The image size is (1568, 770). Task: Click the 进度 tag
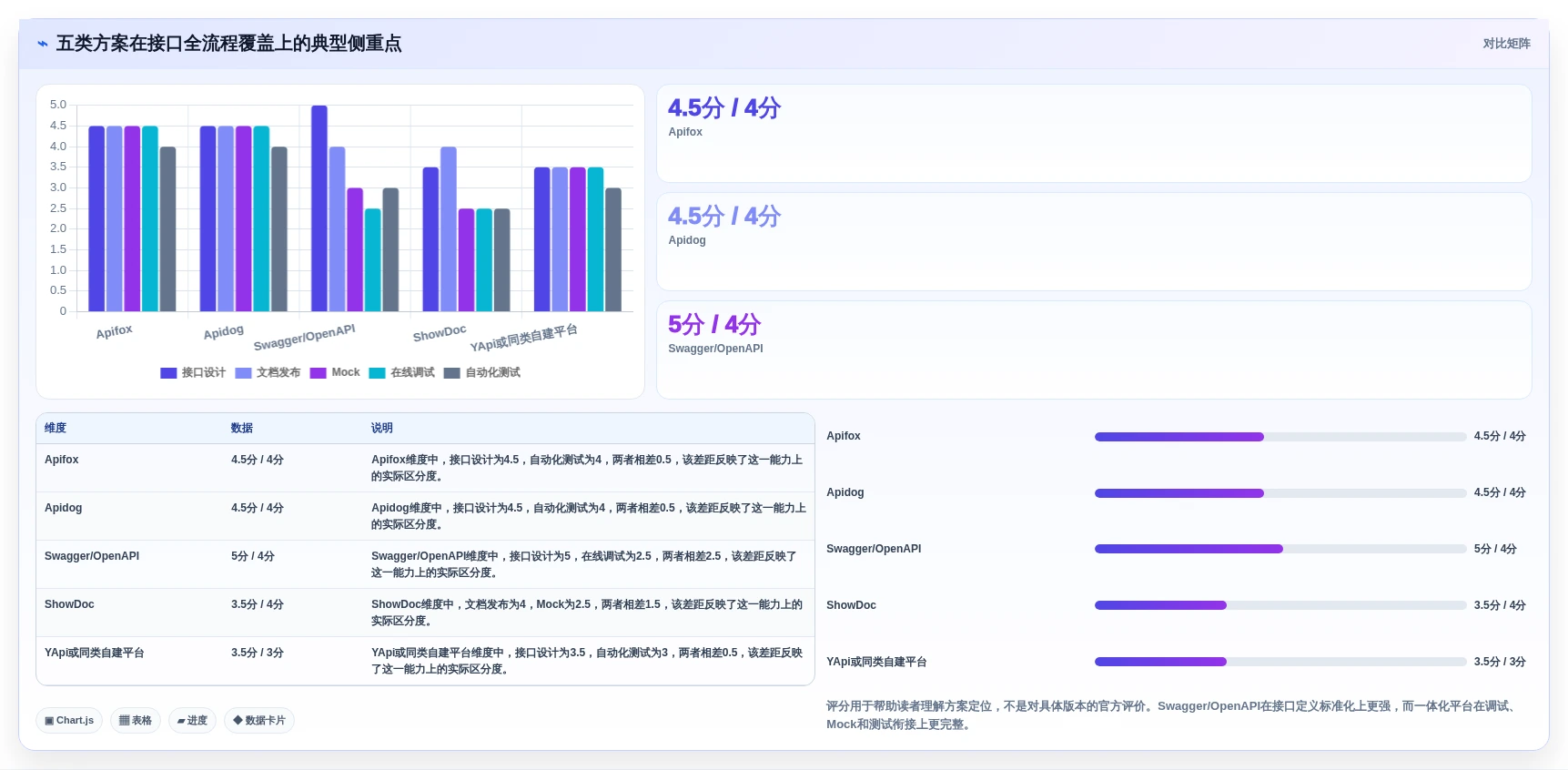(x=192, y=721)
